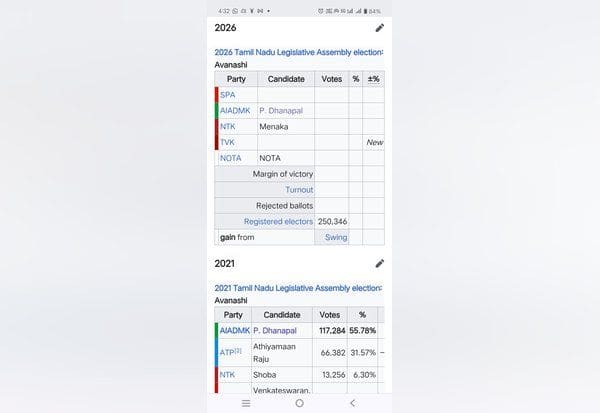Open P. Dhanapal link in 2021 table
Screen dimensions: 600x413
(277, 329)
